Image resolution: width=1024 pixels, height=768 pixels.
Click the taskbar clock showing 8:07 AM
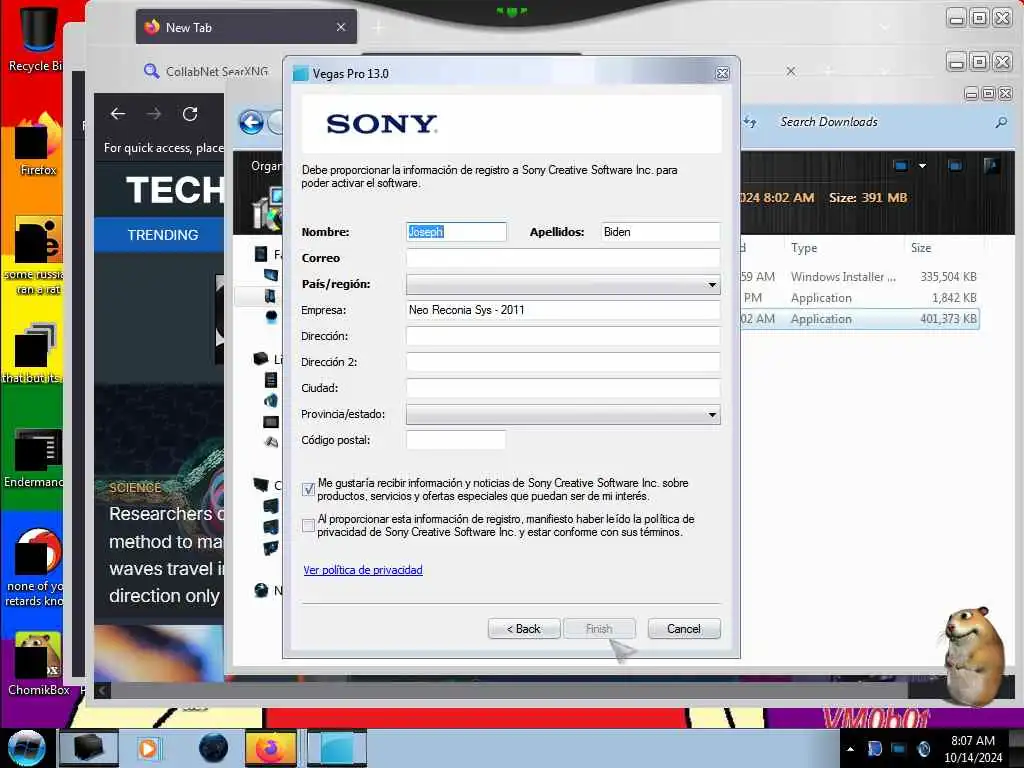pyautogui.click(x=973, y=749)
